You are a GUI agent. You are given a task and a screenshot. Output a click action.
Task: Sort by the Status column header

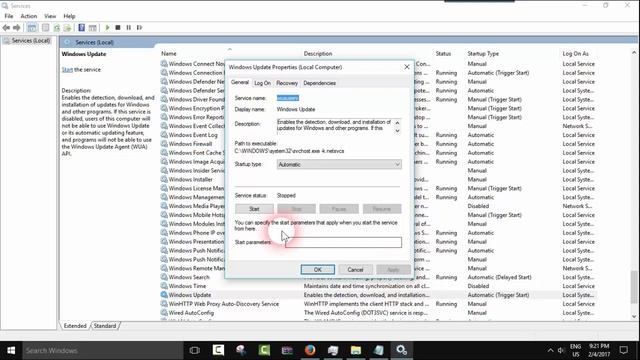pos(443,53)
